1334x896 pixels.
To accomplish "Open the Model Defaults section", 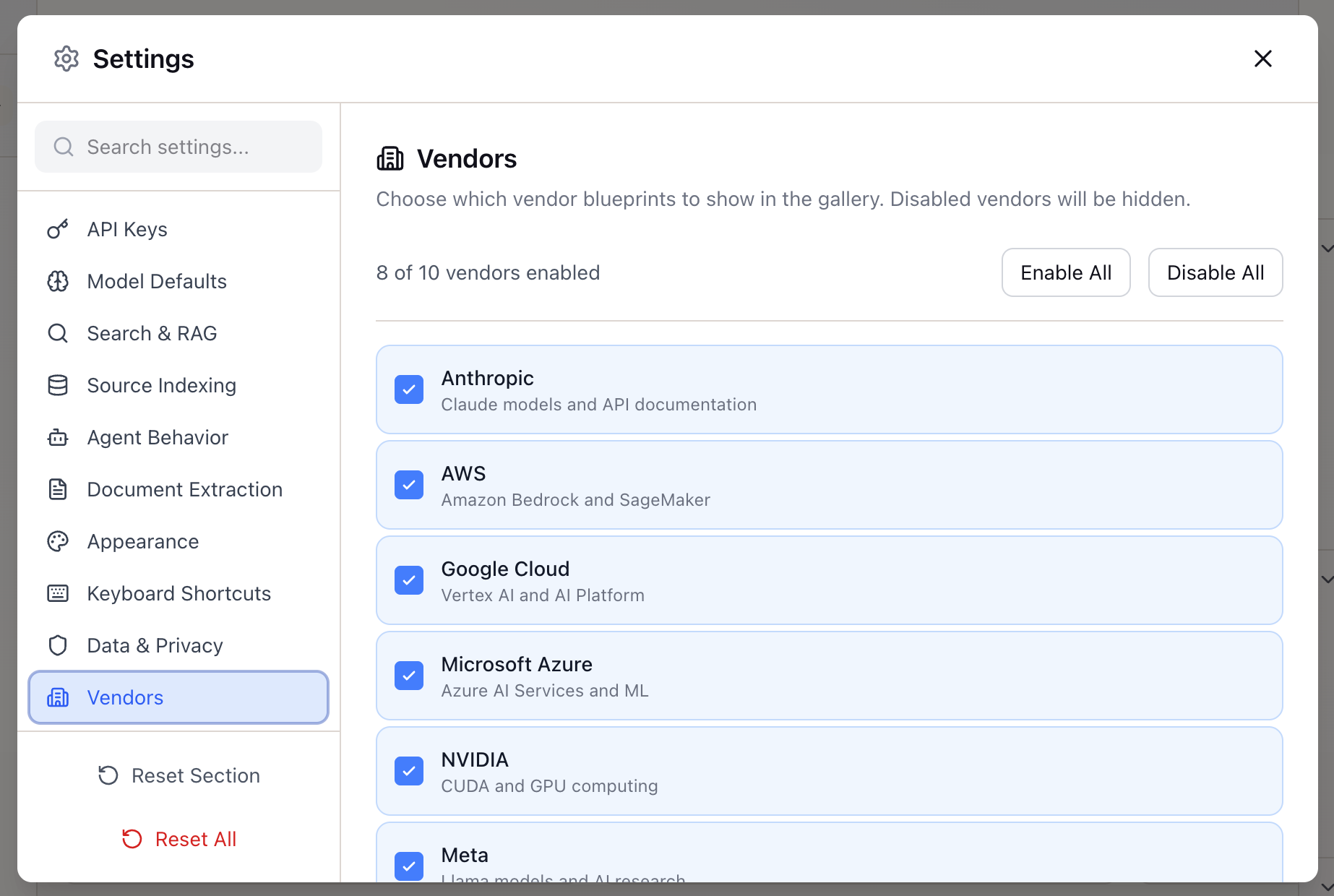I will [x=156, y=281].
